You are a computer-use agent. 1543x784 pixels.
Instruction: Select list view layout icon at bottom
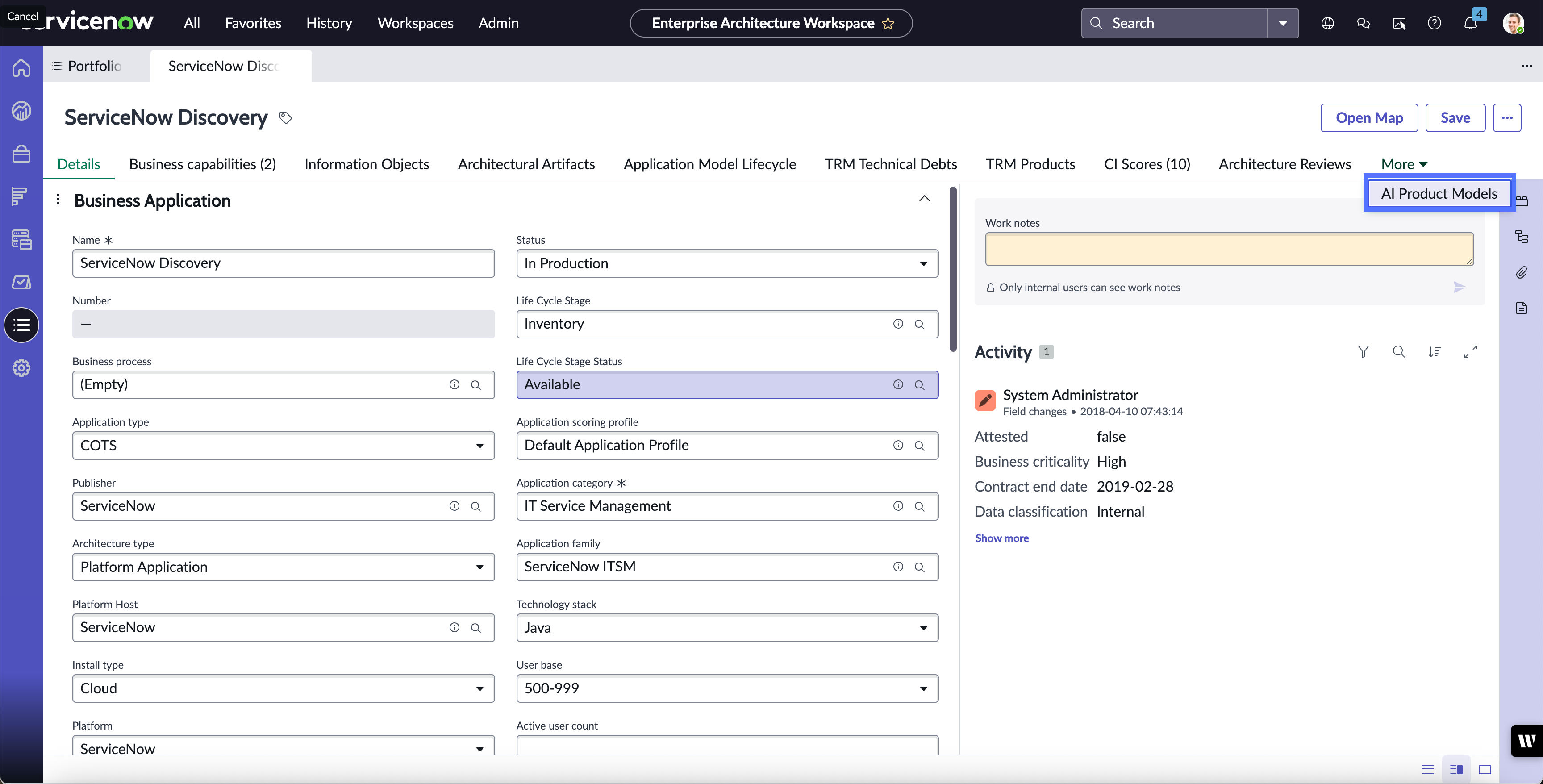coord(1427,770)
